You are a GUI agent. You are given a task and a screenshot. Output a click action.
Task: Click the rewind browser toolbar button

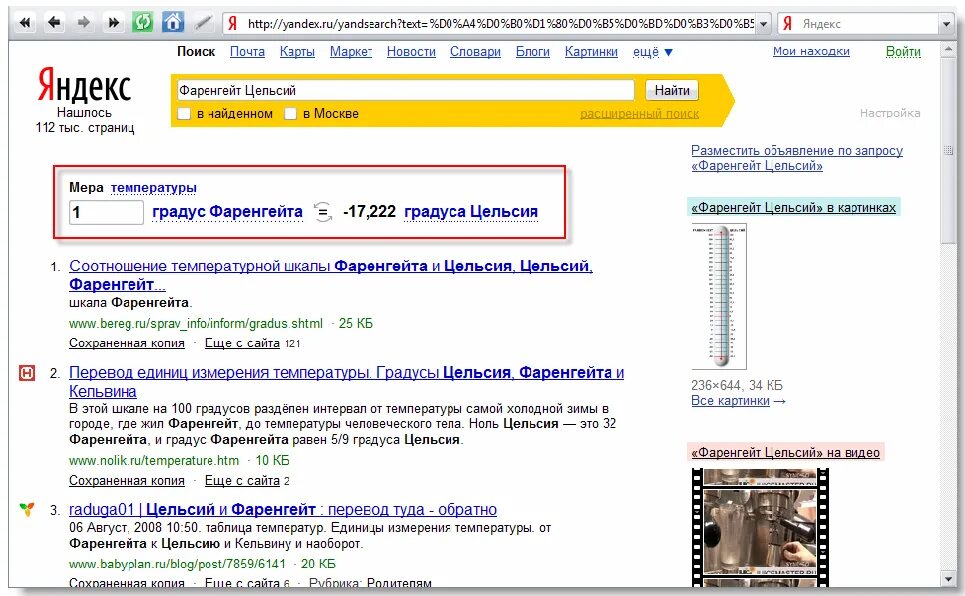tap(25, 23)
